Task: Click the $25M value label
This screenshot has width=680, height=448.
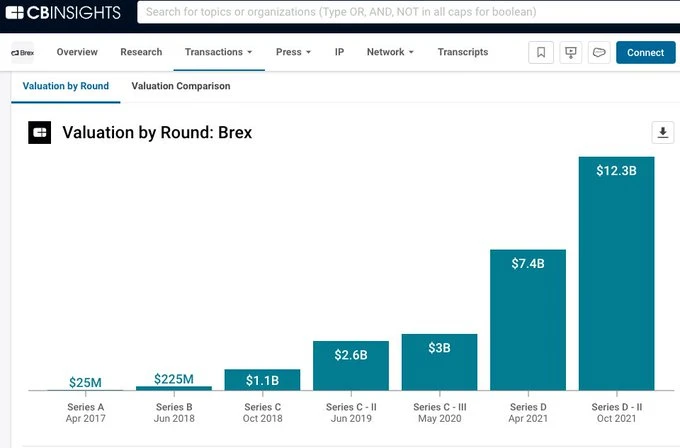Action: (x=85, y=383)
